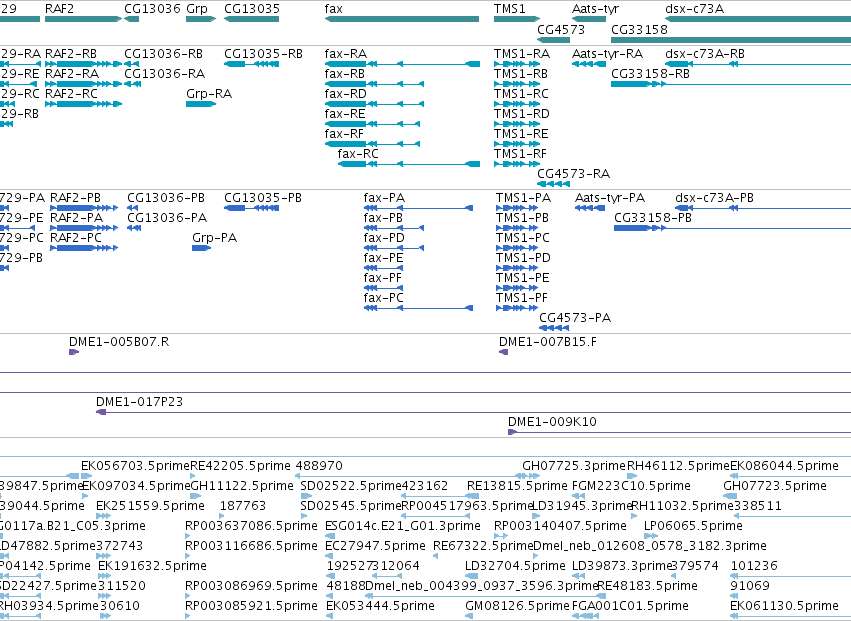Select protein TMS1-PB
This screenshot has height=621, width=851.
[x=522, y=218]
